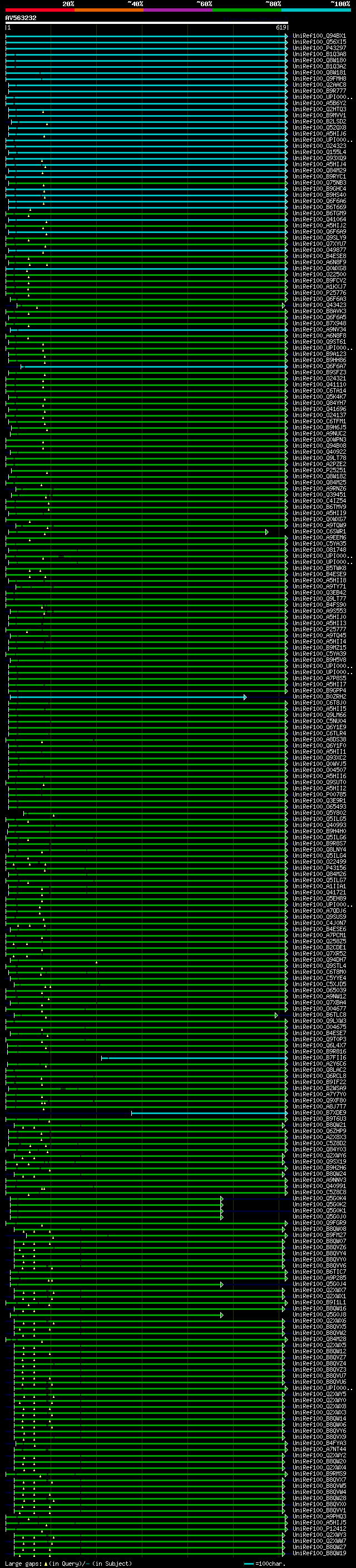The width and height of the screenshot is (356, 1568).
Task: Click the red 20% identity legend bar
Action: point(40,11)
